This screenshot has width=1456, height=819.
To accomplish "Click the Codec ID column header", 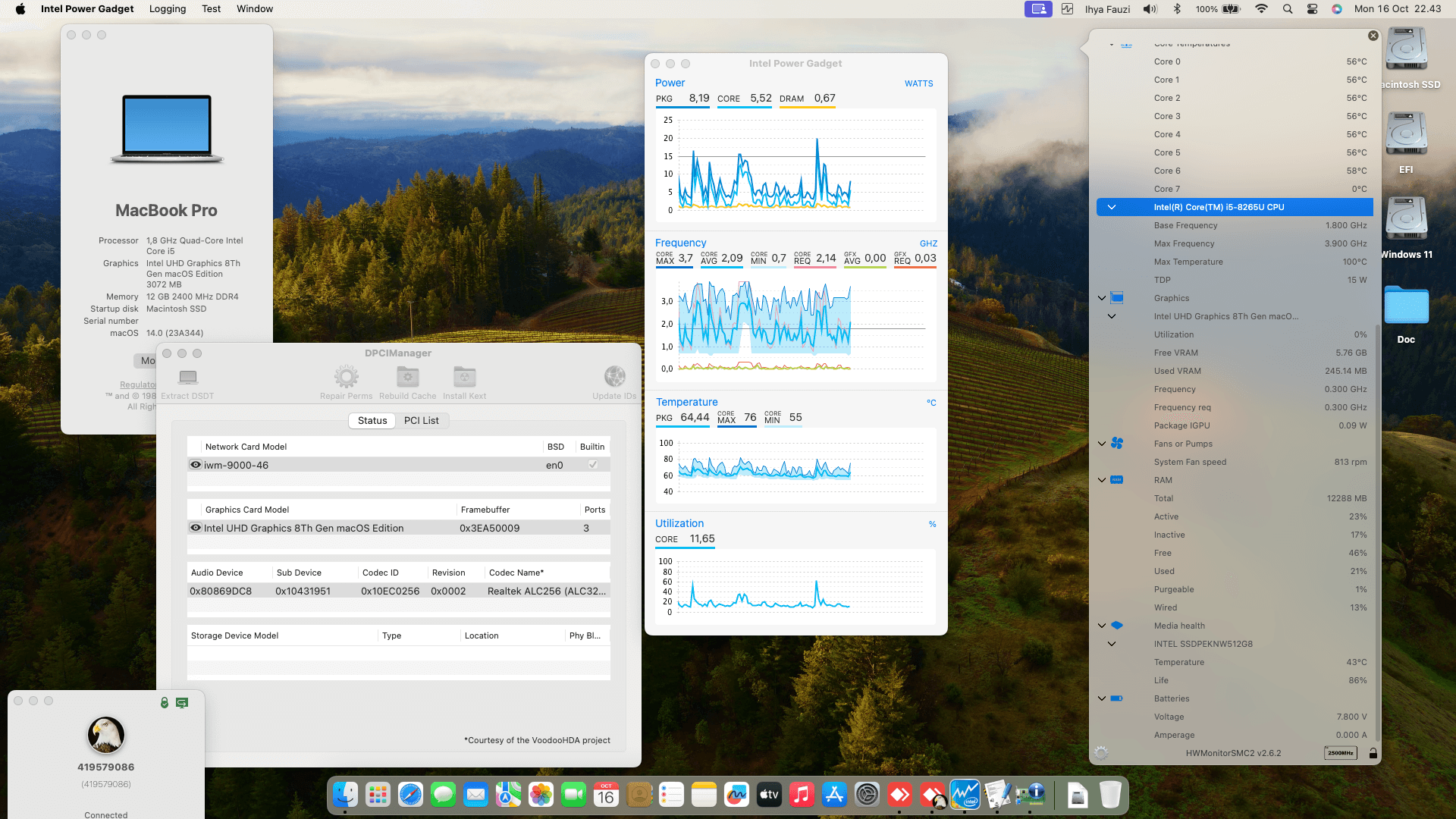I will 393,573.
